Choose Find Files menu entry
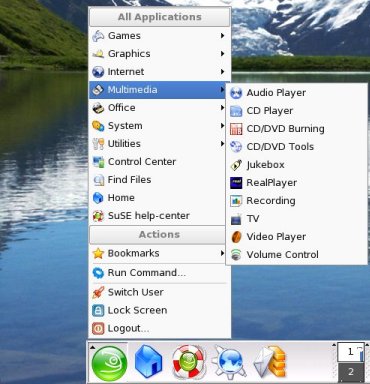This screenshot has width=370, height=384. pyautogui.click(x=157, y=180)
